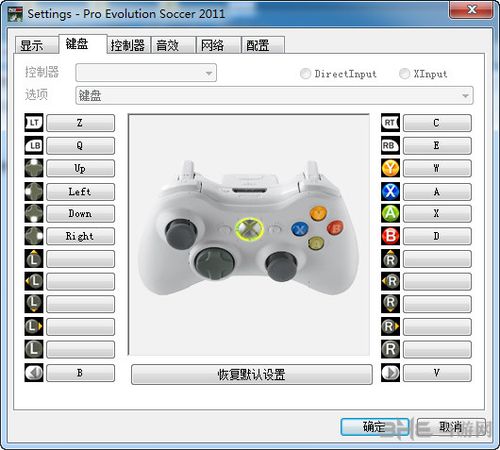Open the 控制器 device dropdown
The height and width of the screenshot is (450, 500).
coord(146,73)
